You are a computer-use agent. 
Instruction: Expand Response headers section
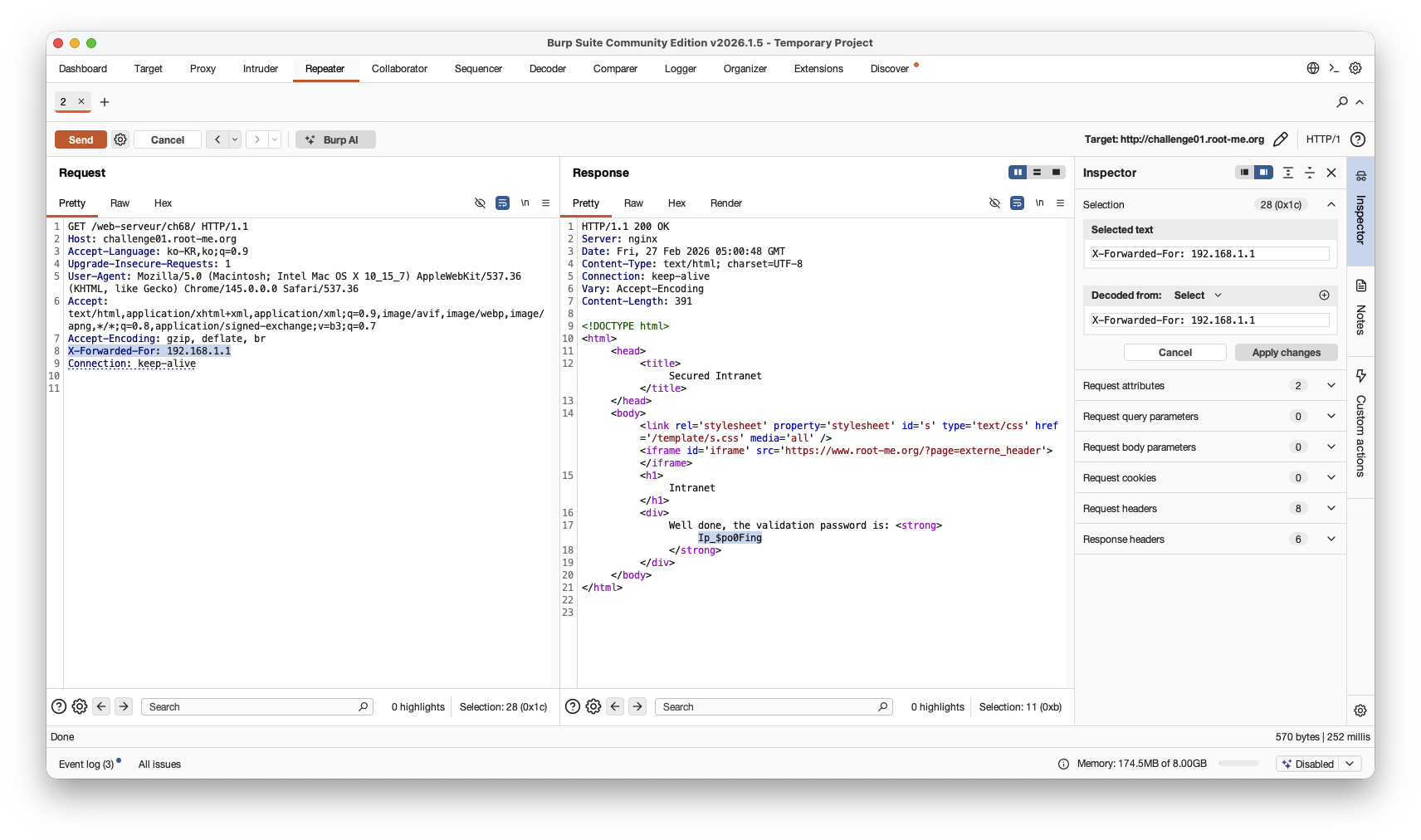(1331, 539)
